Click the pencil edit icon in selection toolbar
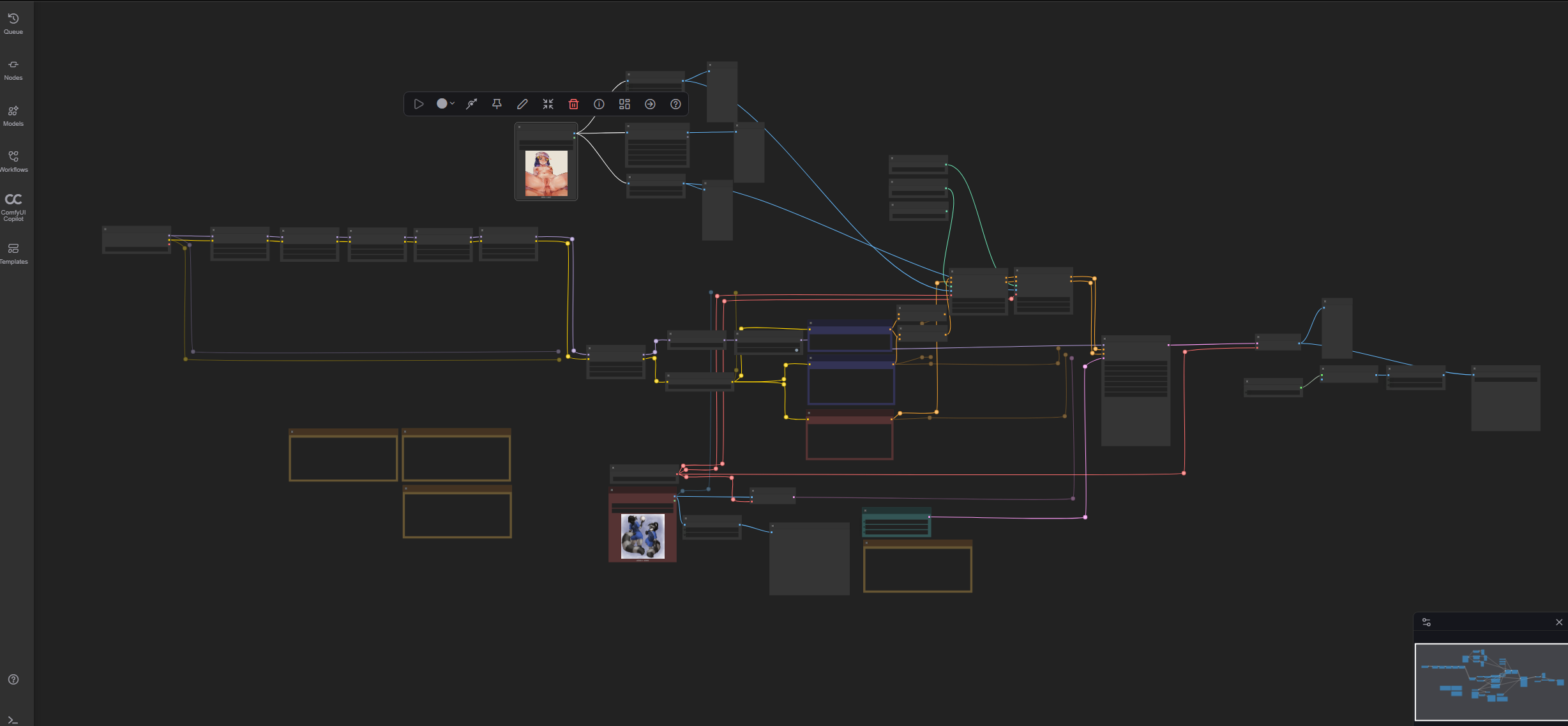This screenshot has height=726, width=1568. tap(522, 104)
